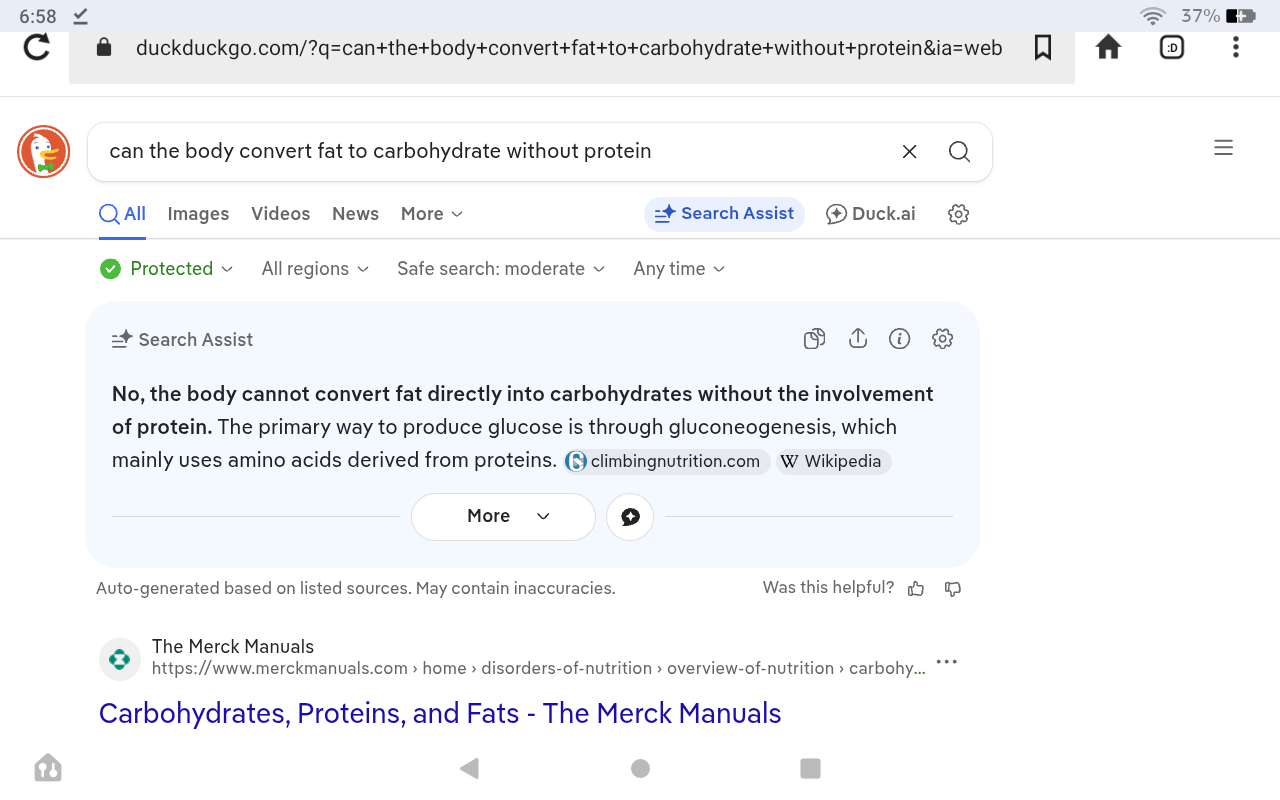Viewport: 1280px width, 800px height.
Task: Clear the search query text
Action: pyautogui.click(x=910, y=152)
